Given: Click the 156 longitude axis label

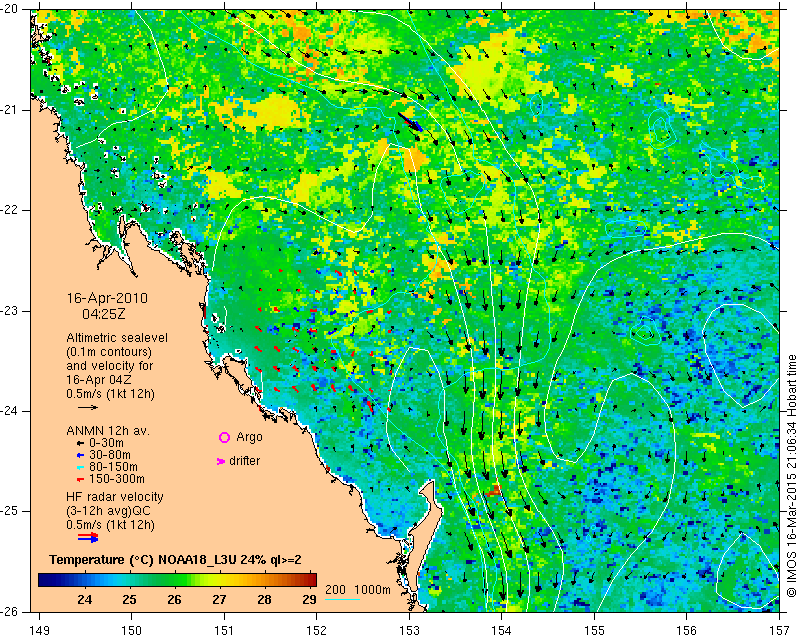Looking at the screenshot, I should click(687, 631).
